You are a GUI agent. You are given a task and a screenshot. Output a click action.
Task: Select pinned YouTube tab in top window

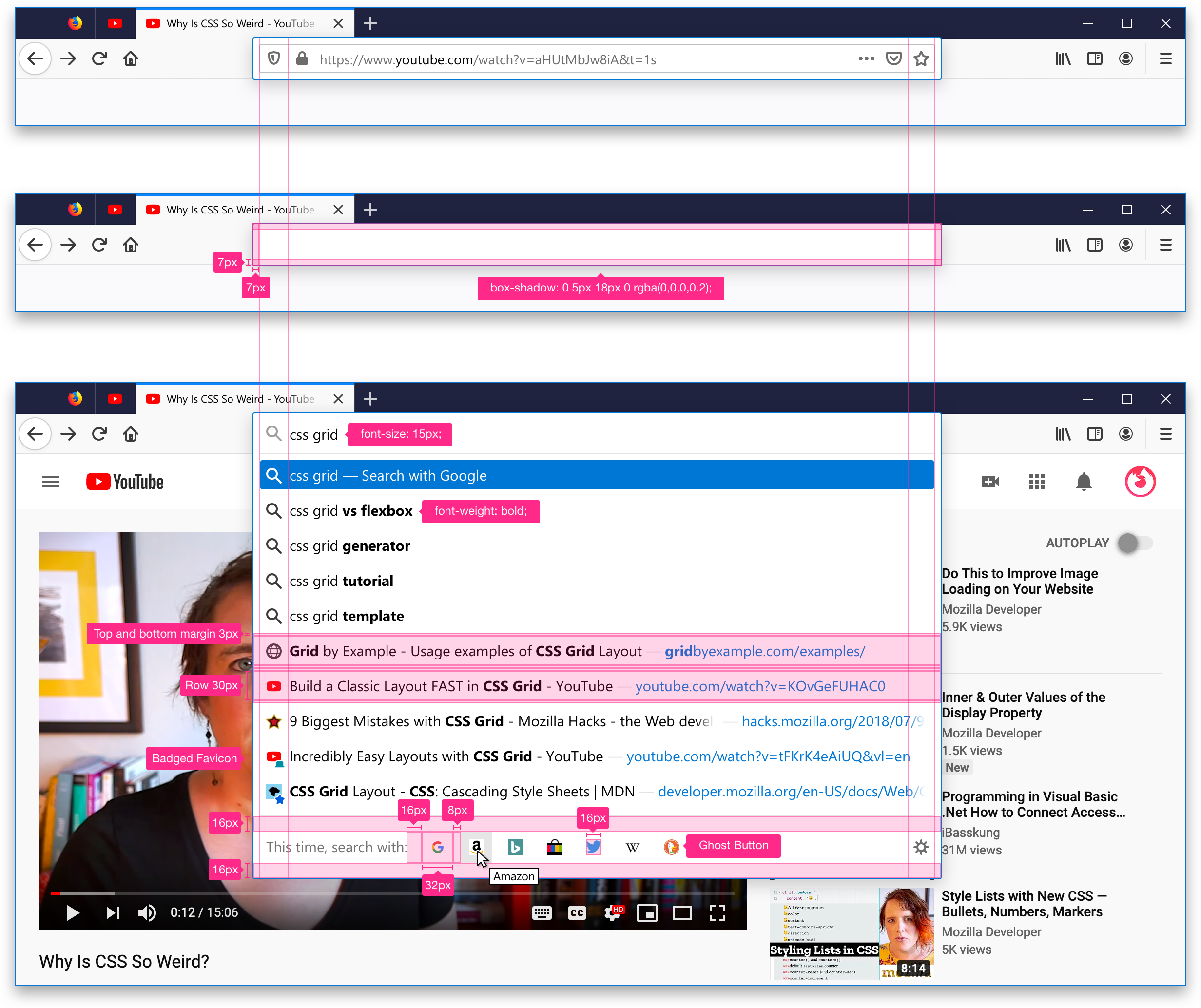[x=115, y=23]
